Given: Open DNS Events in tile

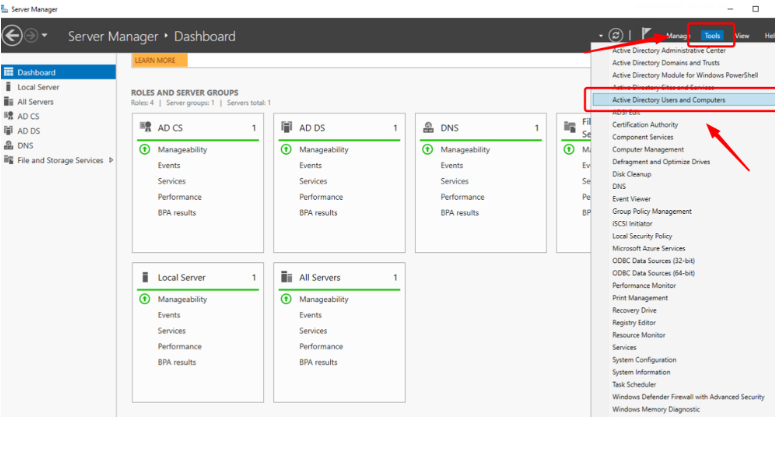Looking at the screenshot, I should pos(451,165).
